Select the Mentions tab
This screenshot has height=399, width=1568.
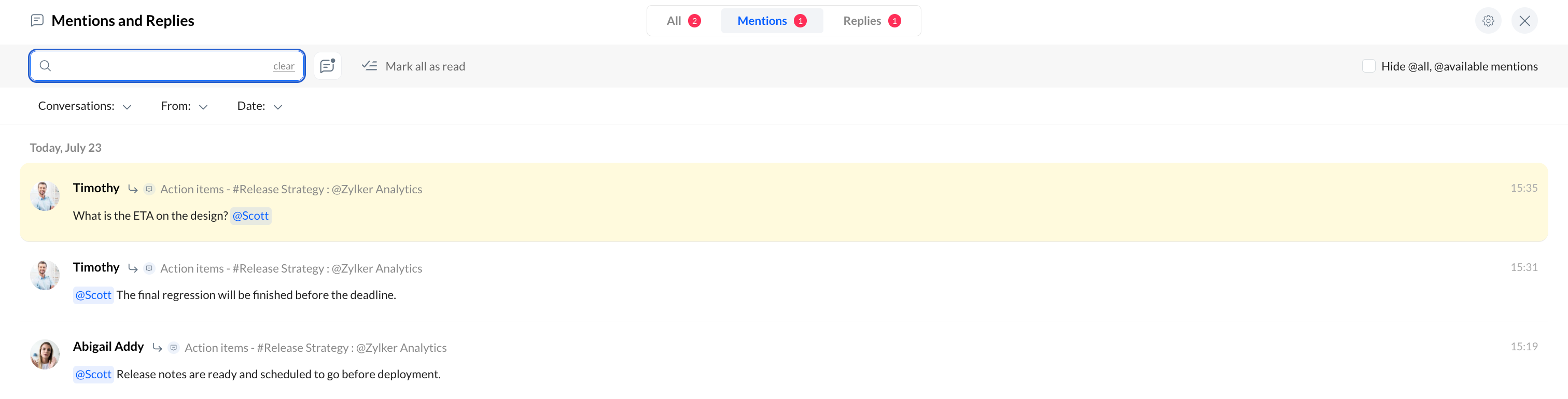pos(772,21)
